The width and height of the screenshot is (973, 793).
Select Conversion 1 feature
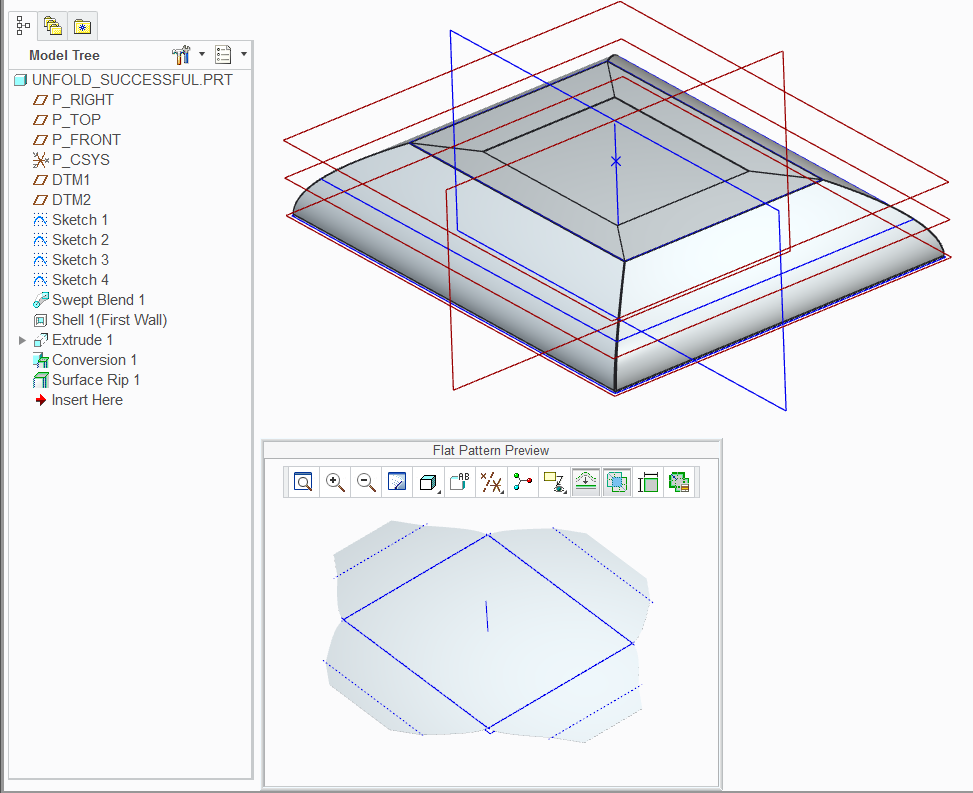[x=85, y=360]
